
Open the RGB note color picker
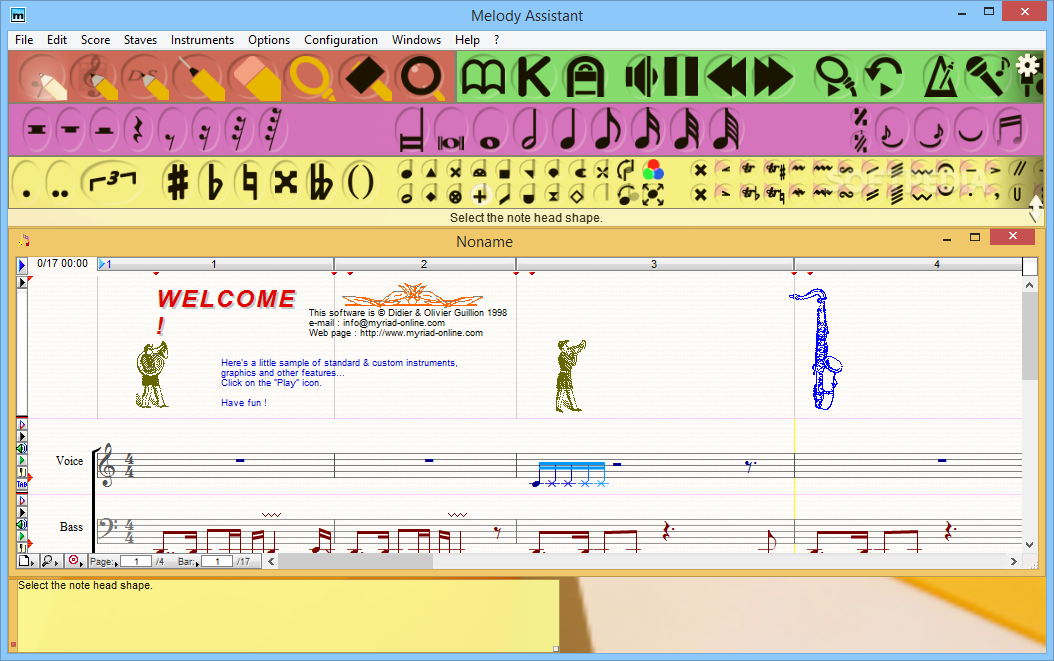(653, 170)
